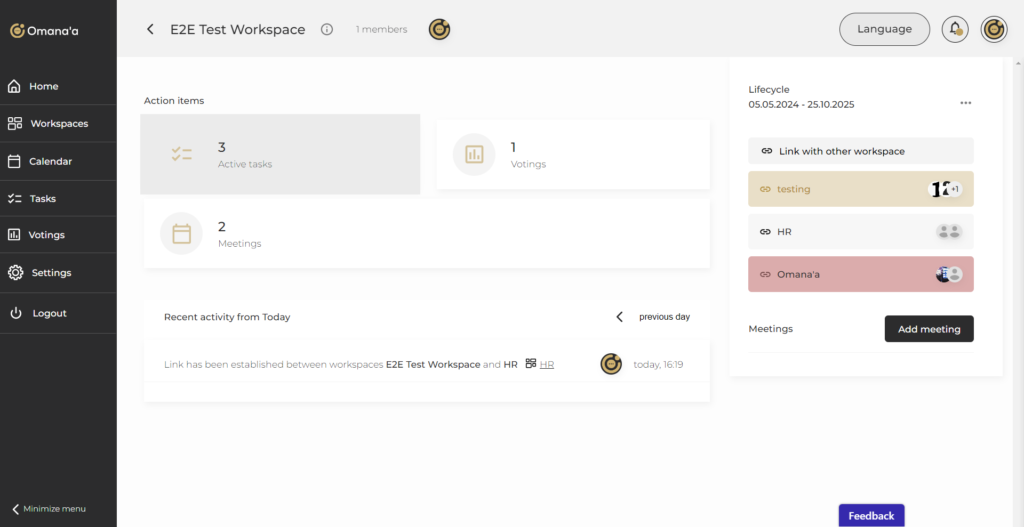Select the Active tasks card

280,154
